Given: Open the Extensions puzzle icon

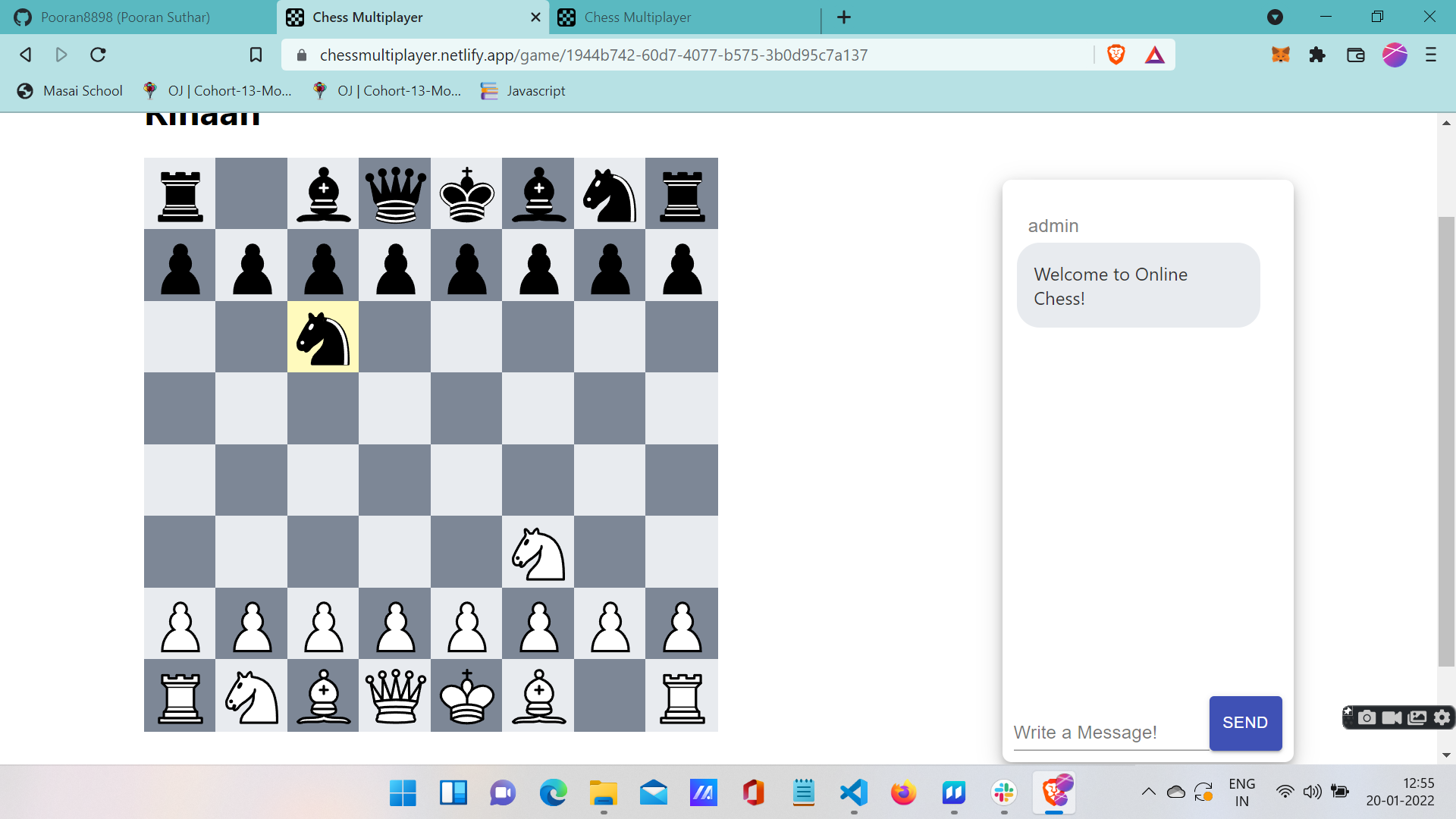Looking at the screenshot, I should [x=1317, y=55].
